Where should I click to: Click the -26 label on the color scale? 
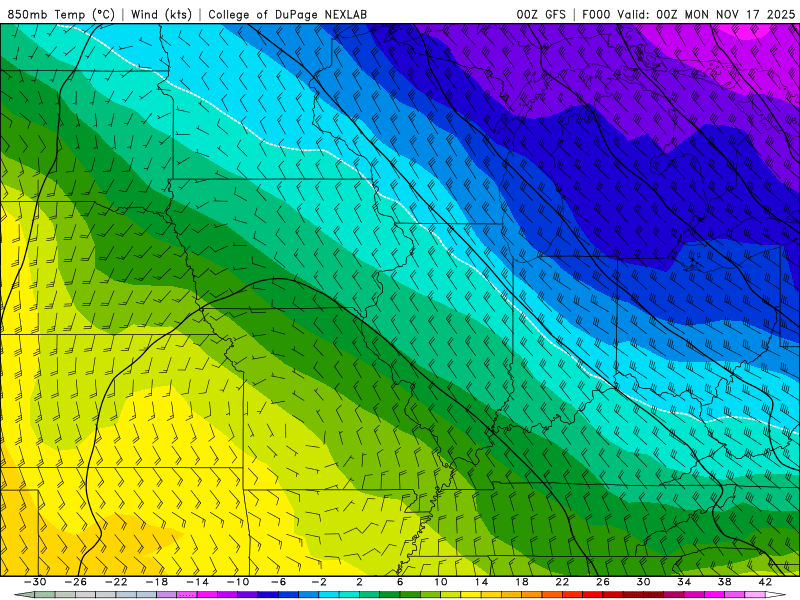point(76,582)
